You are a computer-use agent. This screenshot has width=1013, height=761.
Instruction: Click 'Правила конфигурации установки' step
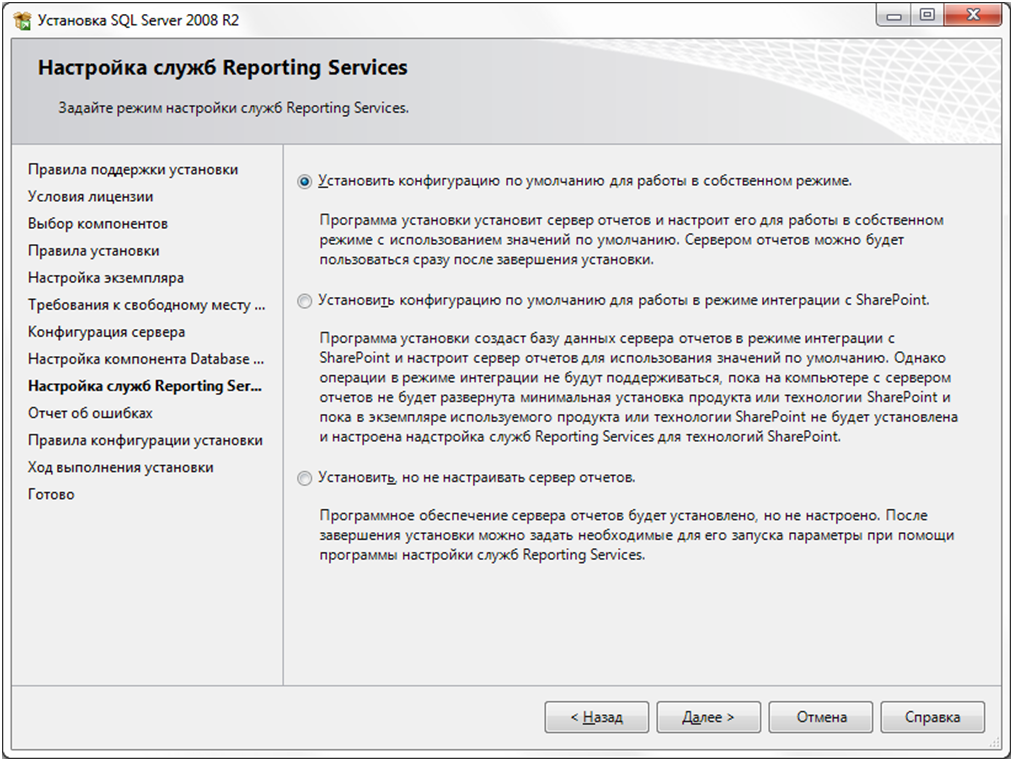click(145, 441)
